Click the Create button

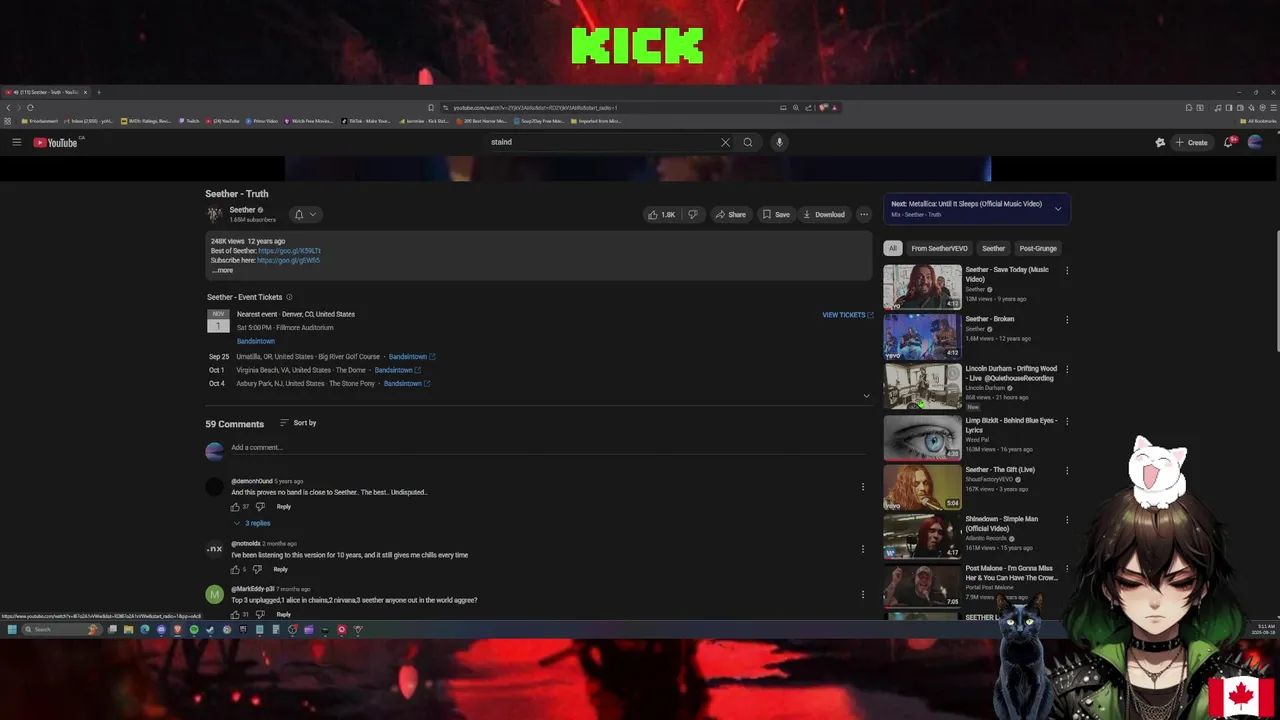point(1191,142)
